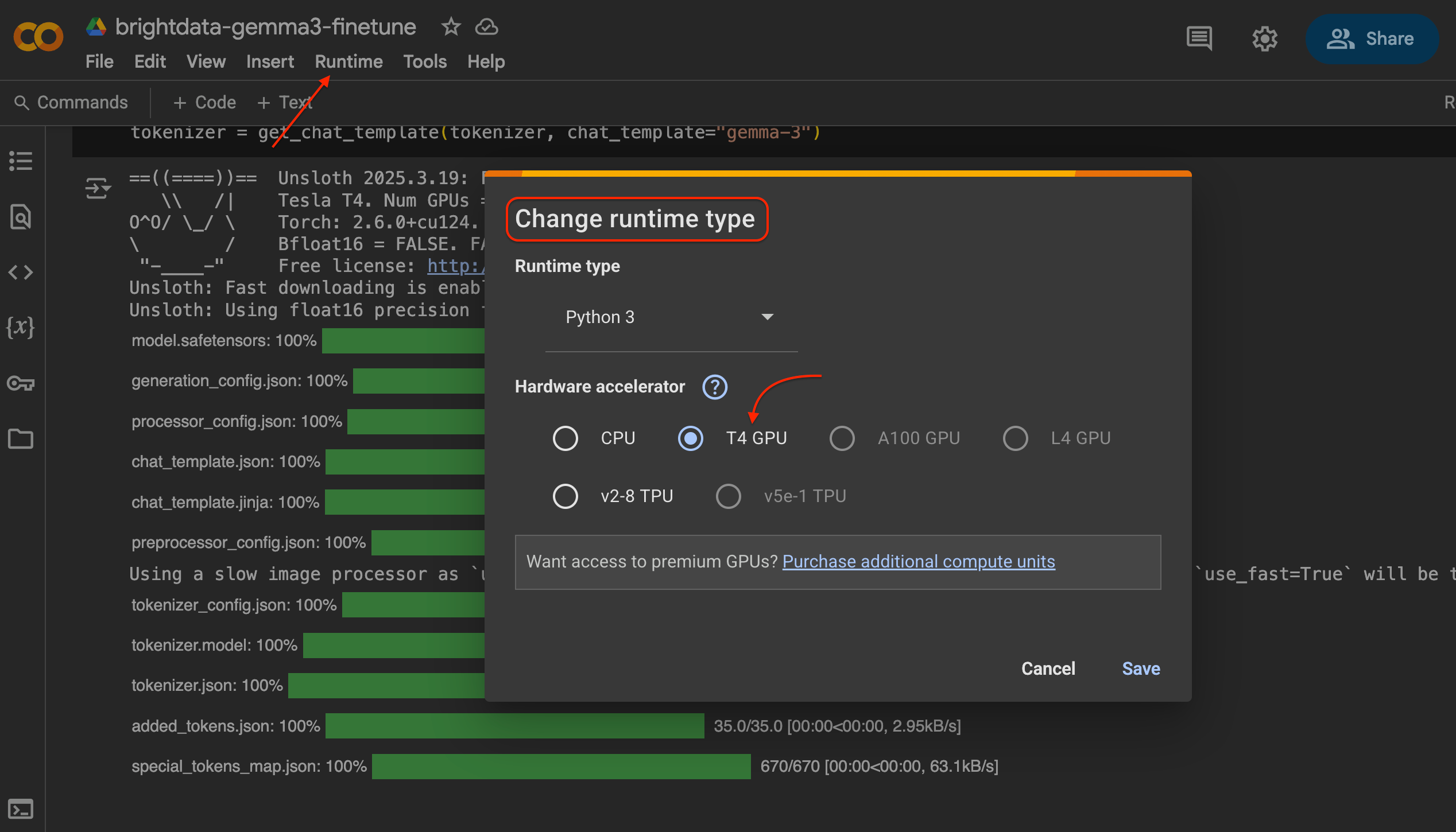Star the notebook with the star icon
This screenshot has height=832, width=1456.
pyautogui.click(x=451, y=26)
